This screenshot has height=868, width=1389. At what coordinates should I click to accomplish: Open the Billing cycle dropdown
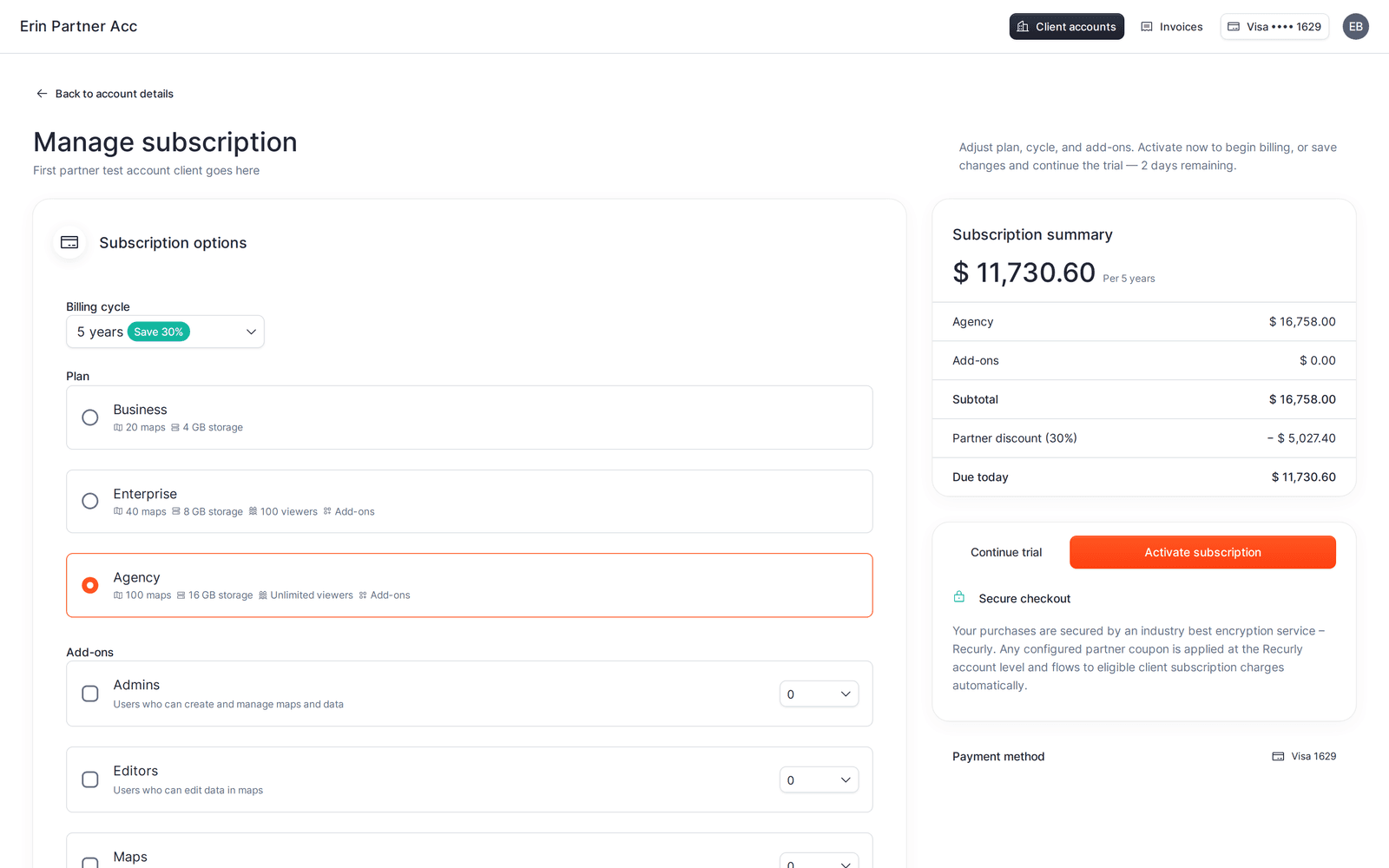click(x=165, y=332)
